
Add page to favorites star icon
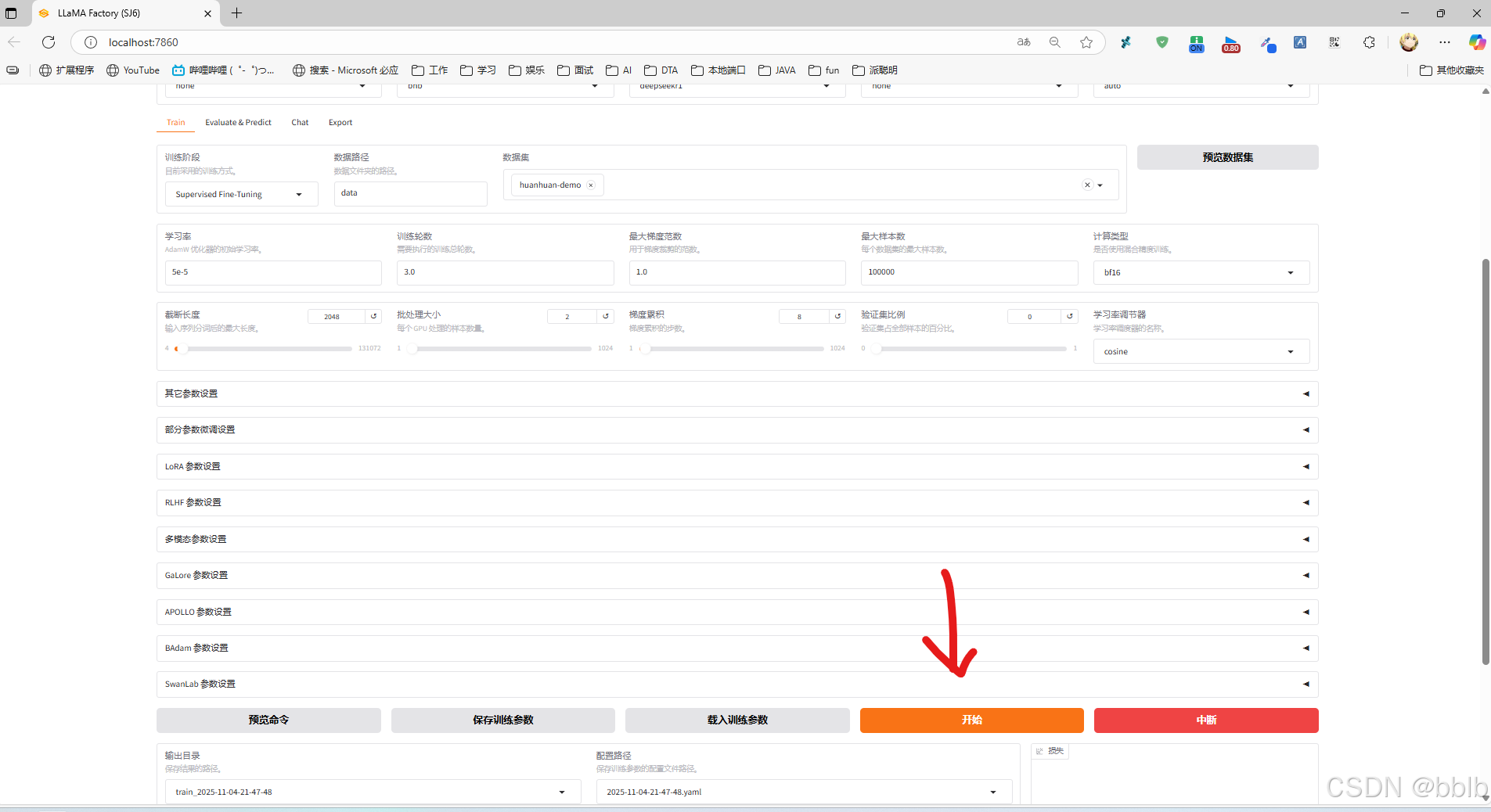click(x=1086, y=42)
